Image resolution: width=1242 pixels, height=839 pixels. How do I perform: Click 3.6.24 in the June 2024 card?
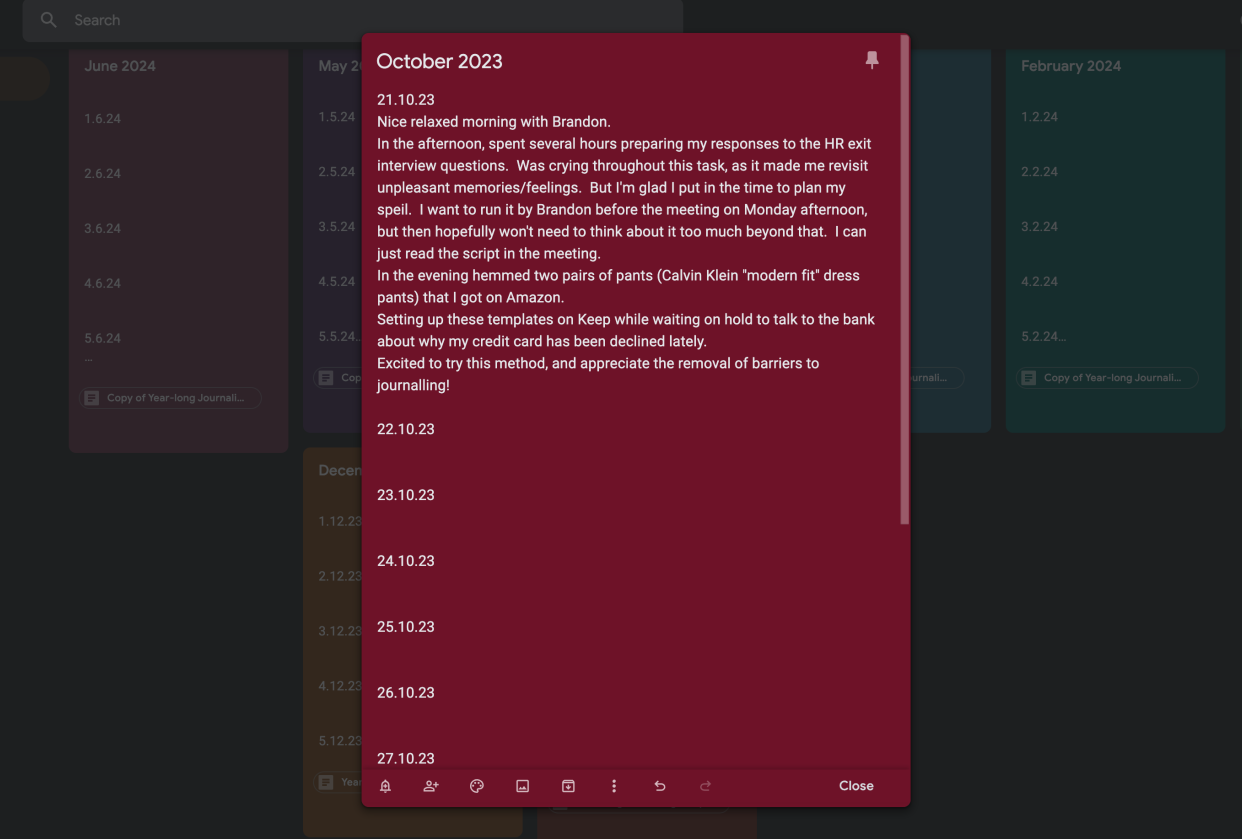tap(103, 229)
